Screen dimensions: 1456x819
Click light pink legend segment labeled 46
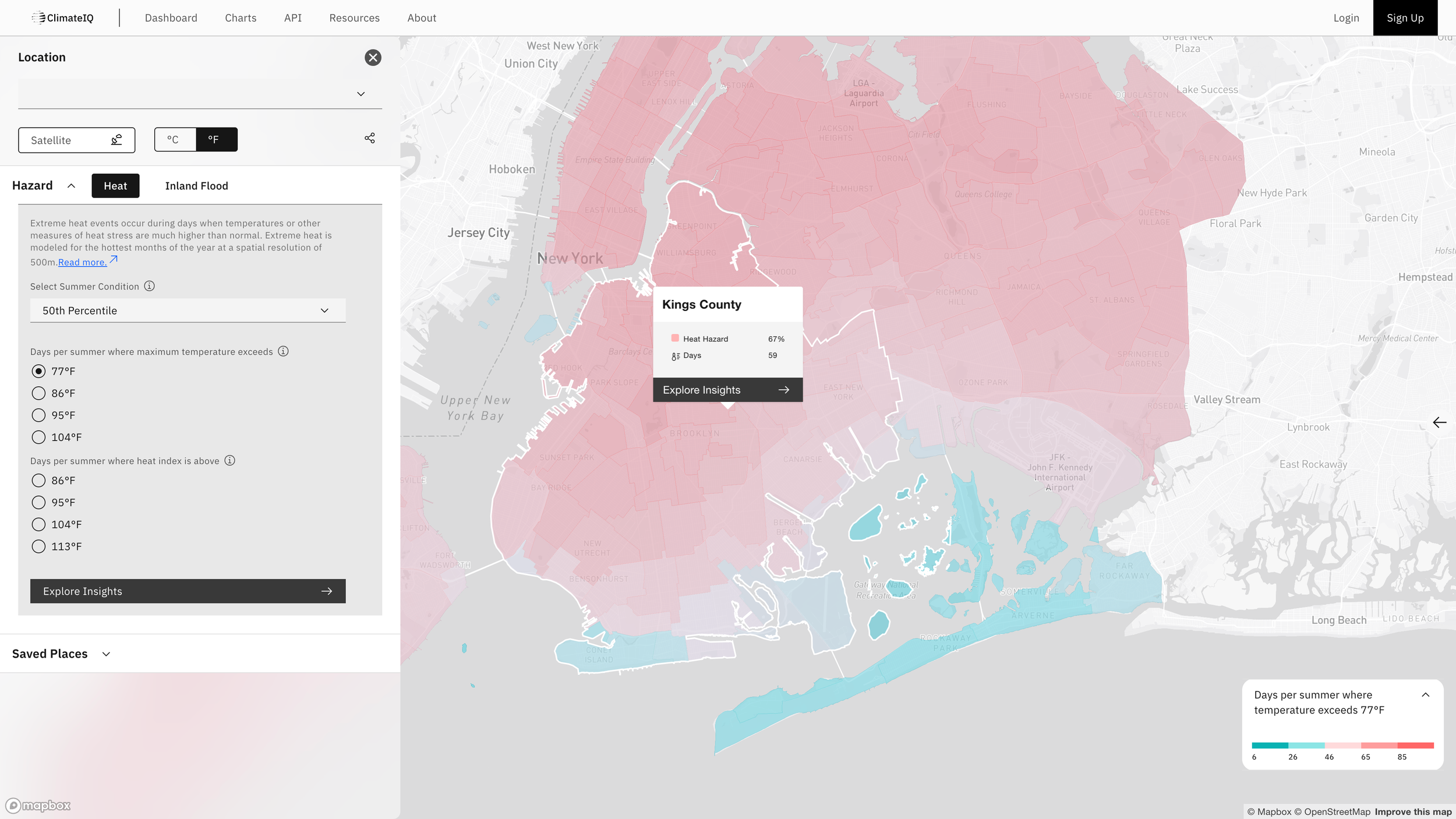click(1342, 745)
